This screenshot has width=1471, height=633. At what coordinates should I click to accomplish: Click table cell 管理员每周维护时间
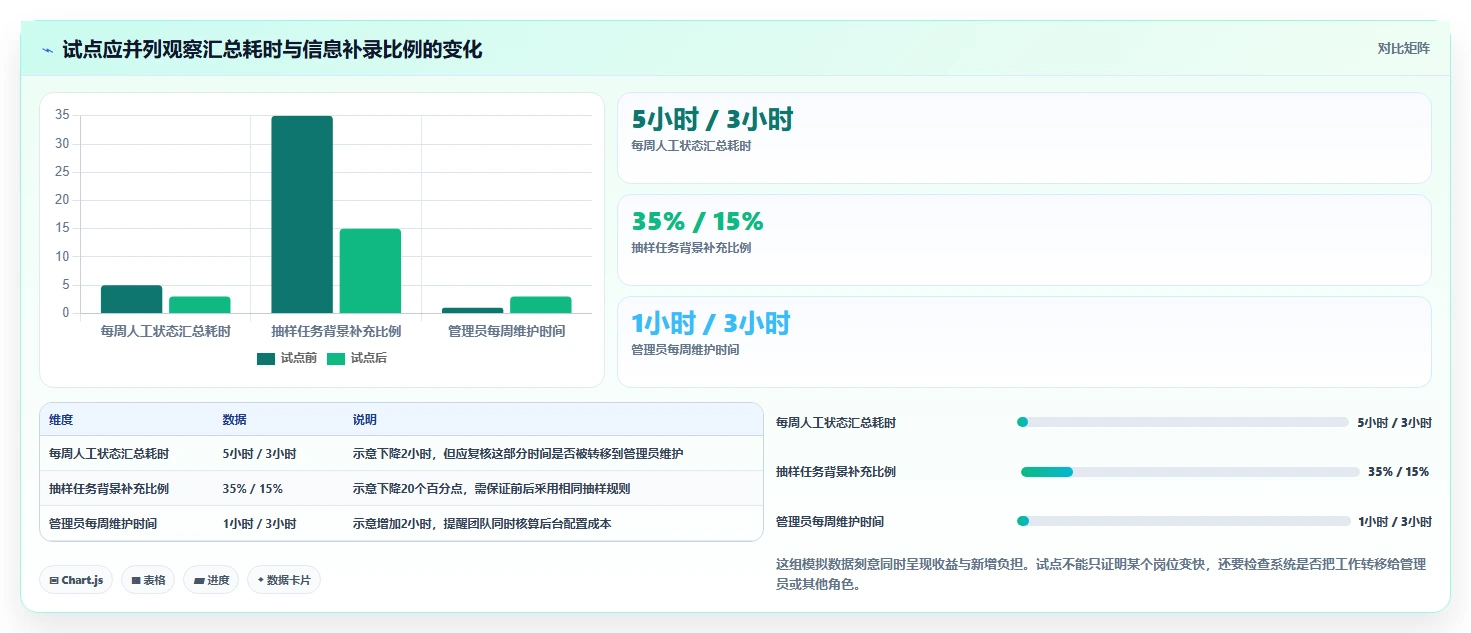click(x=103, y=524)
